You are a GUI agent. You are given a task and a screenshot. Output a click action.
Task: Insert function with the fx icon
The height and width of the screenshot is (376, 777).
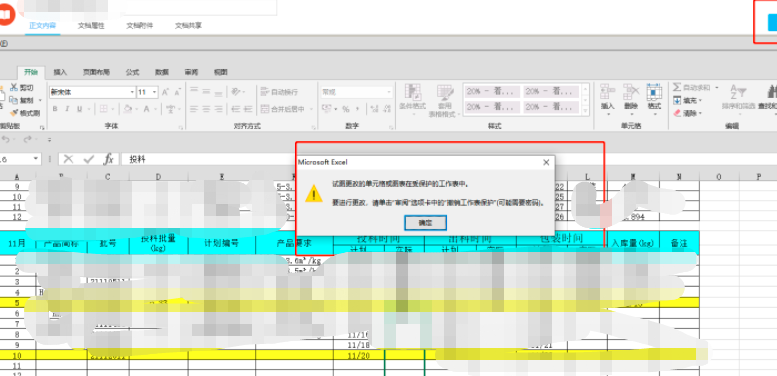pyautogui.click(x=109, y=159)
